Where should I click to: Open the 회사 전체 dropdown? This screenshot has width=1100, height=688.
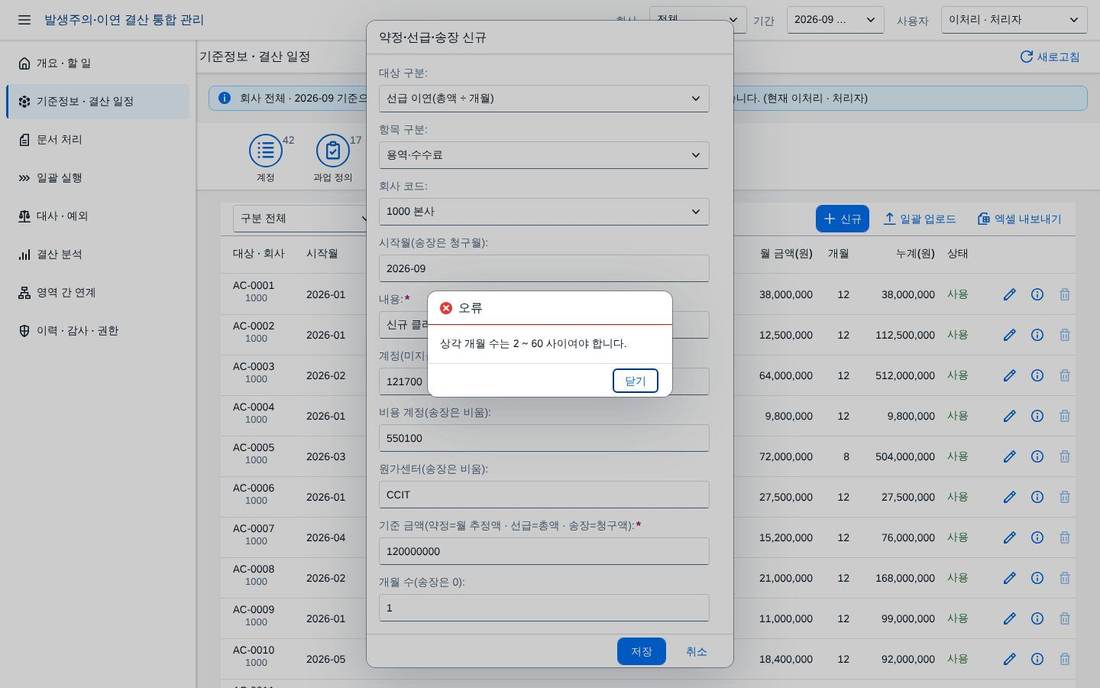(697, 20)
